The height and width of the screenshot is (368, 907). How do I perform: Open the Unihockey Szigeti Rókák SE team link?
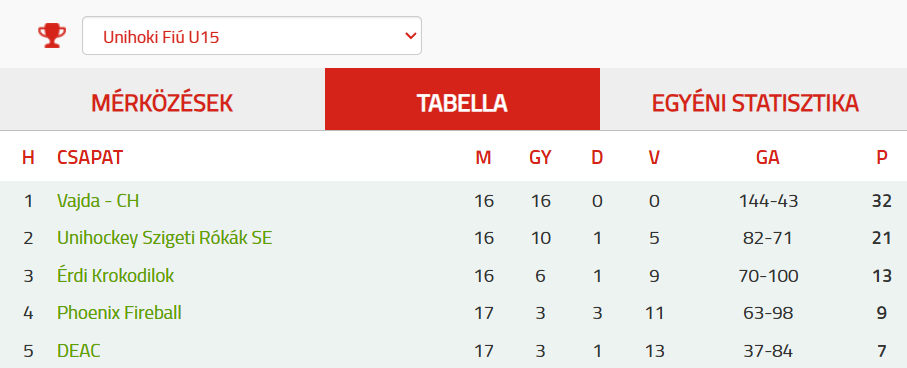164,238
